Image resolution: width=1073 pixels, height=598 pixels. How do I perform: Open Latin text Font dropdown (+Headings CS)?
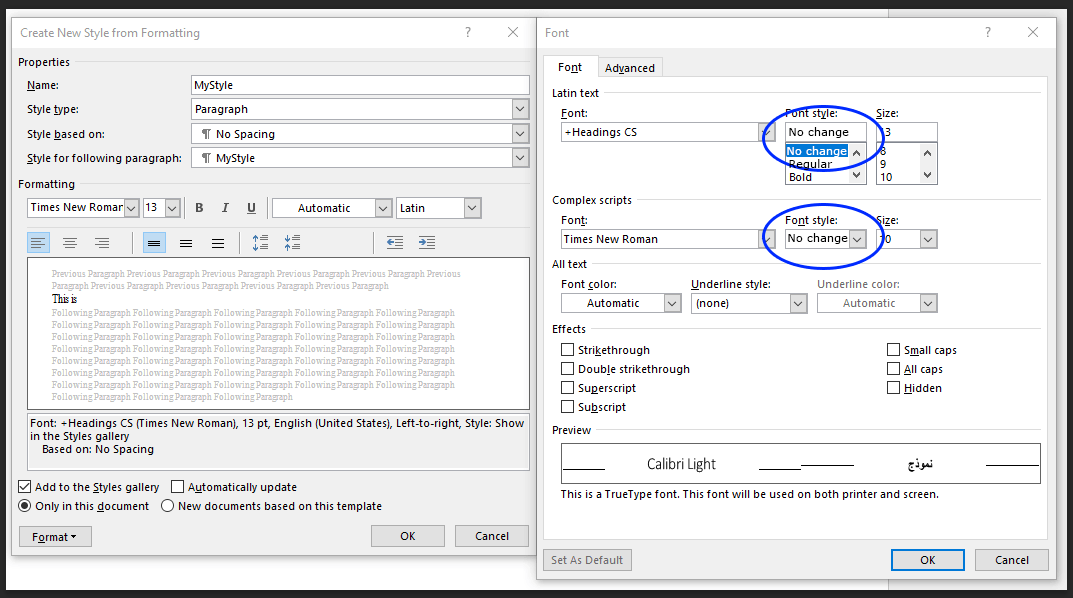pyautogui.click(x=766, y=132)
